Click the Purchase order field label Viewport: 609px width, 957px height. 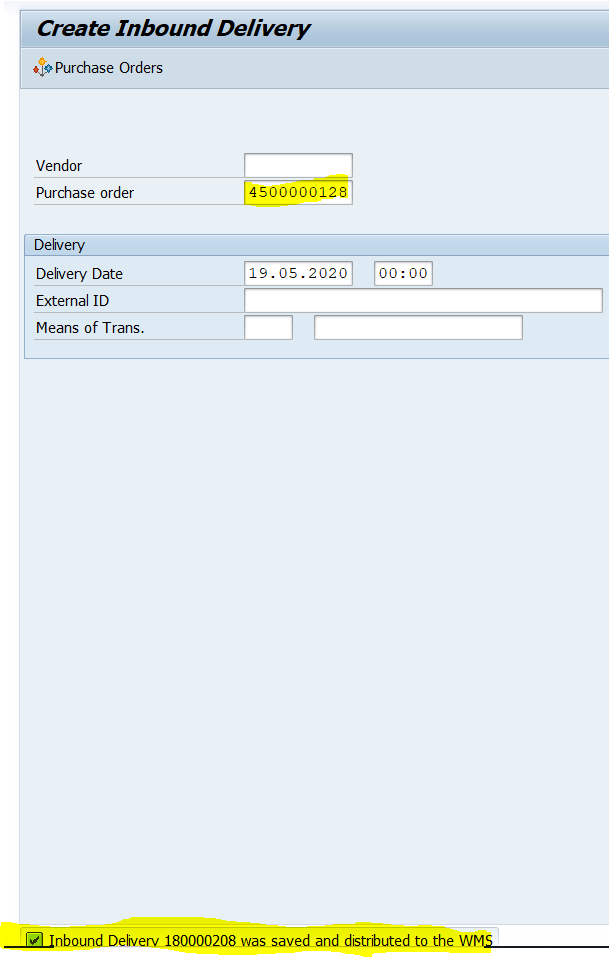85,193
